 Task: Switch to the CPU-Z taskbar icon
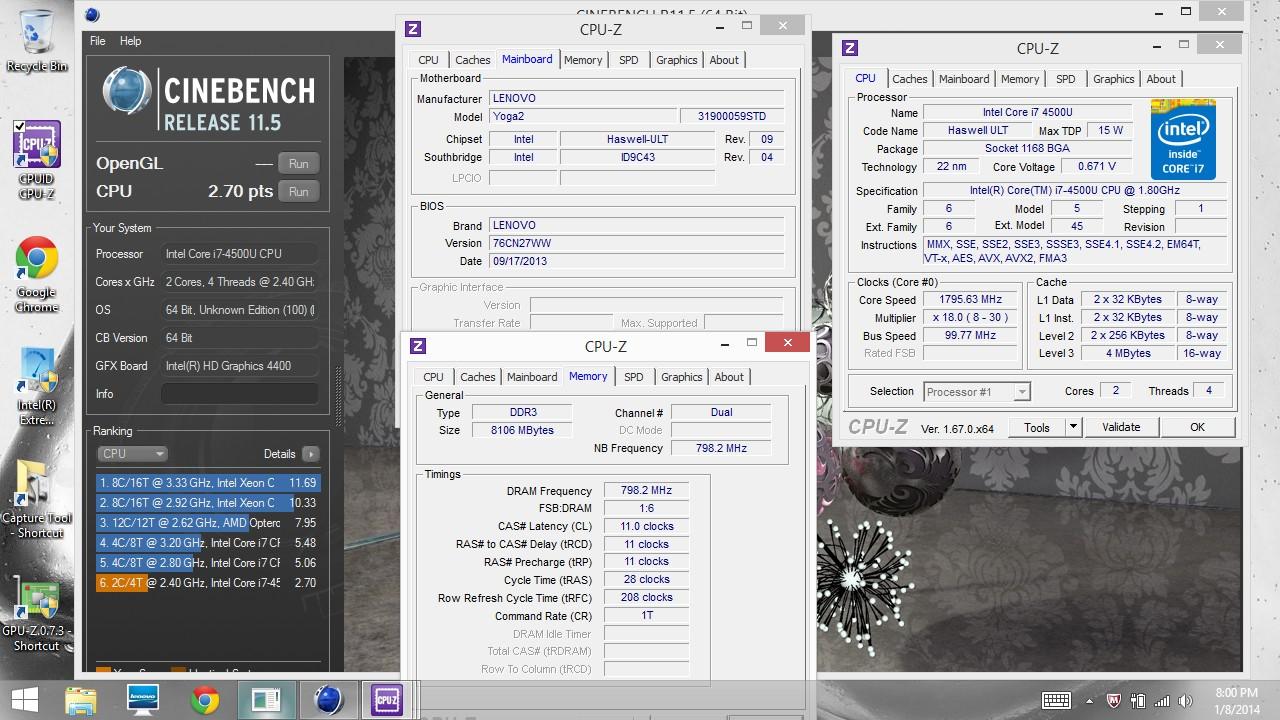(x=387, y=699)
